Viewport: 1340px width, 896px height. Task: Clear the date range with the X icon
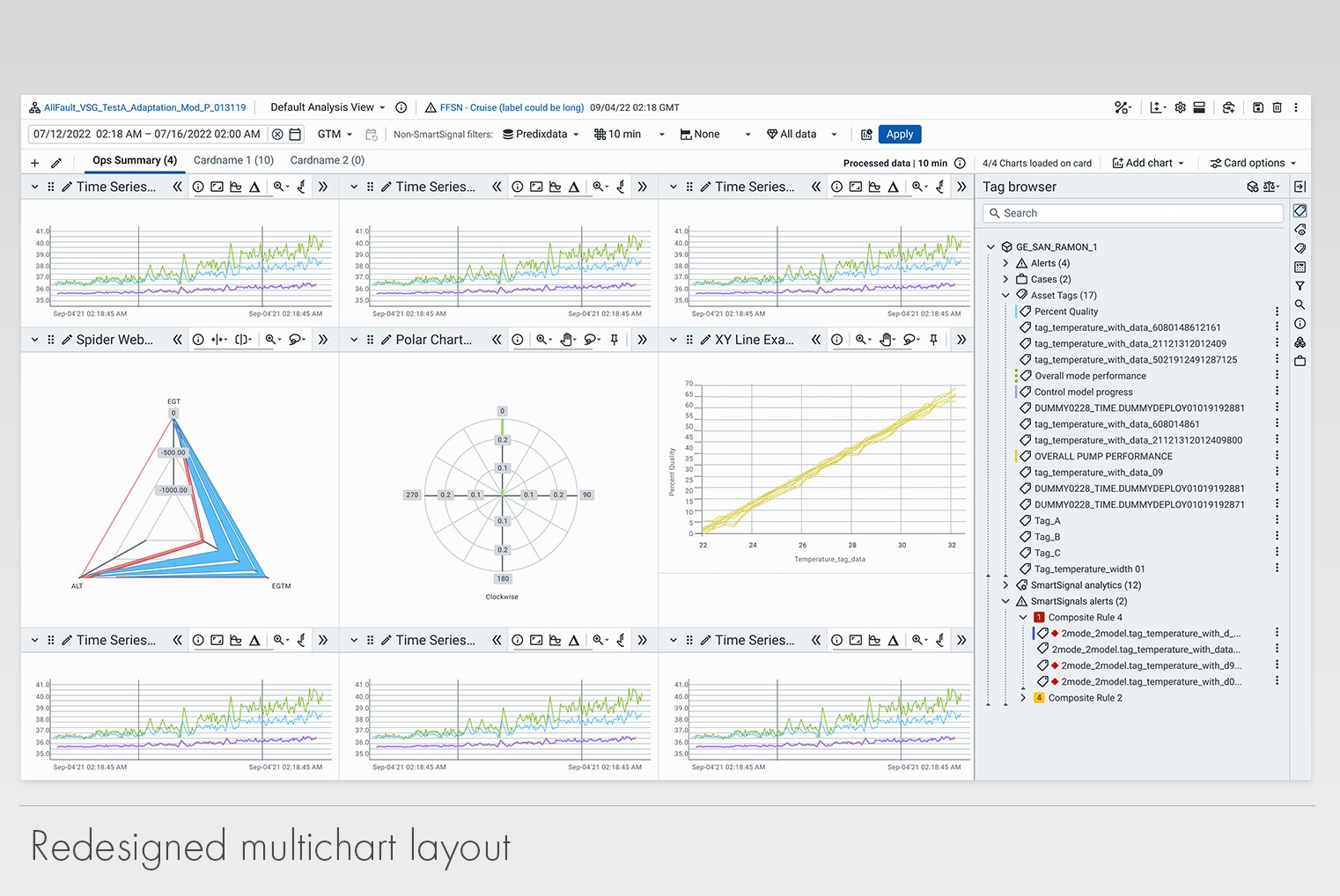point(277,135)
